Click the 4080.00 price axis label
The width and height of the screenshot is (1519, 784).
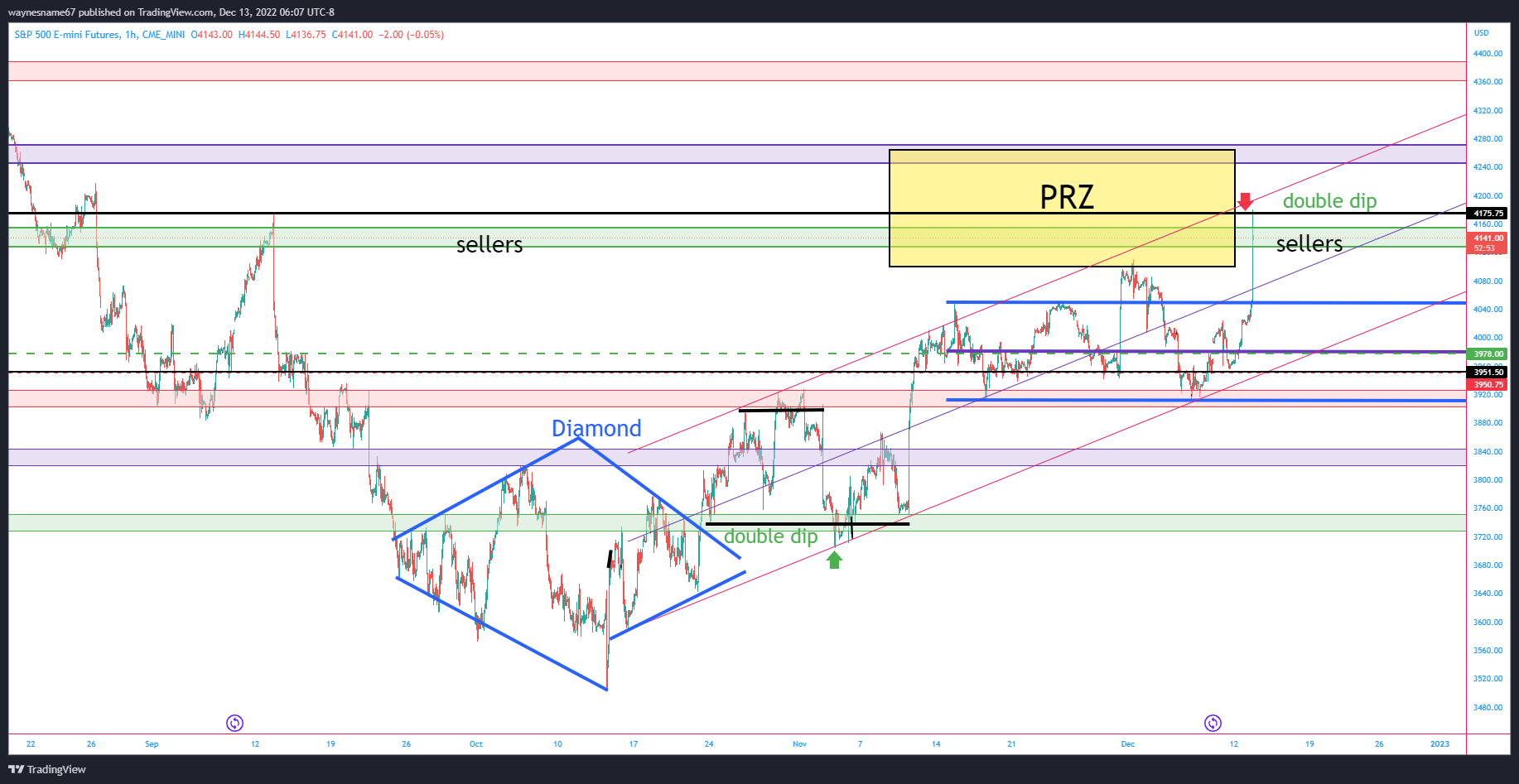pyautogui.click(x=1488, y=281)
